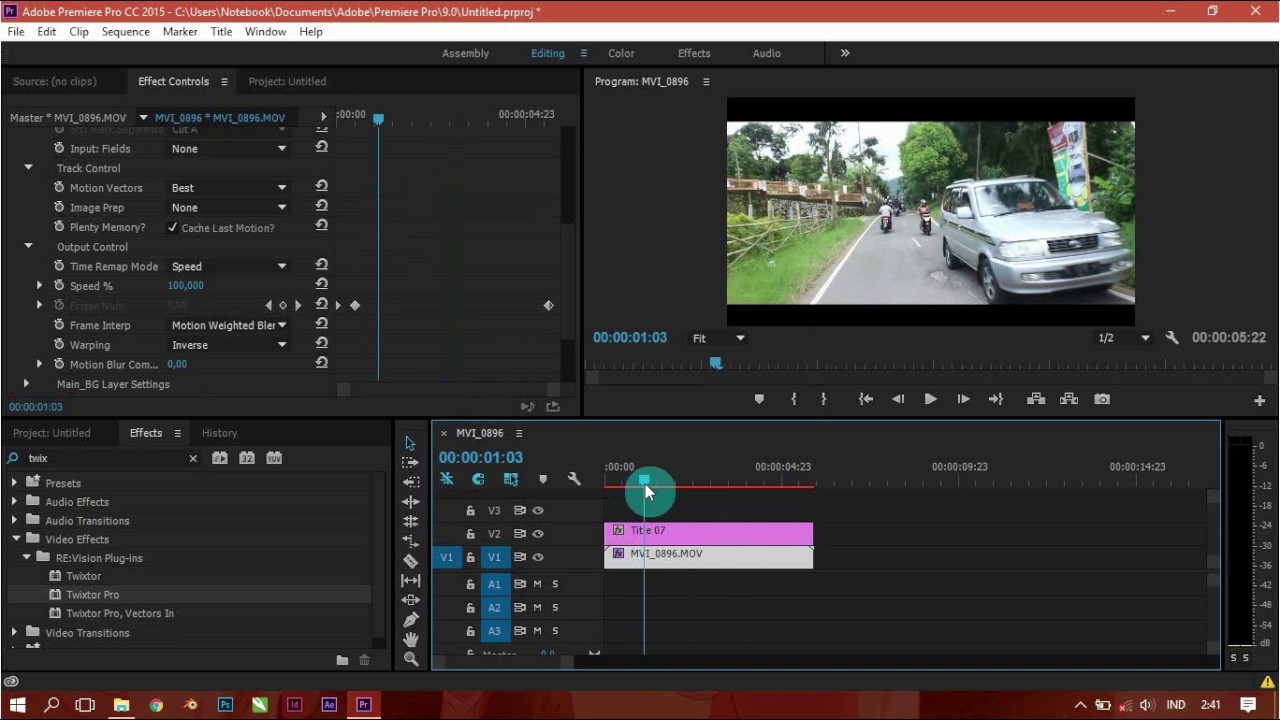The image size is (1280, 720).
Task: Click the Speed % value 100,000
Action: tap(185, 286)
